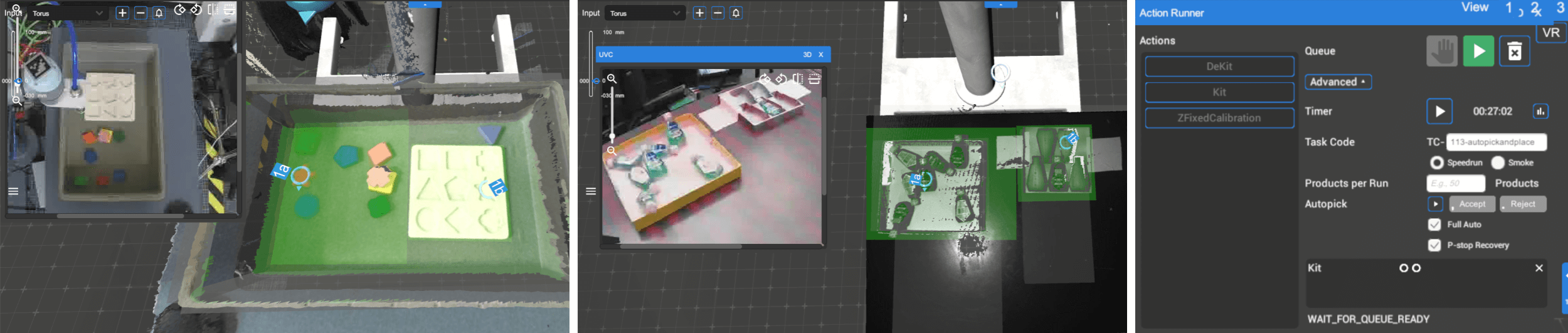Start the Timer with its play button

pyautogui.click(x=1439, y=112)
